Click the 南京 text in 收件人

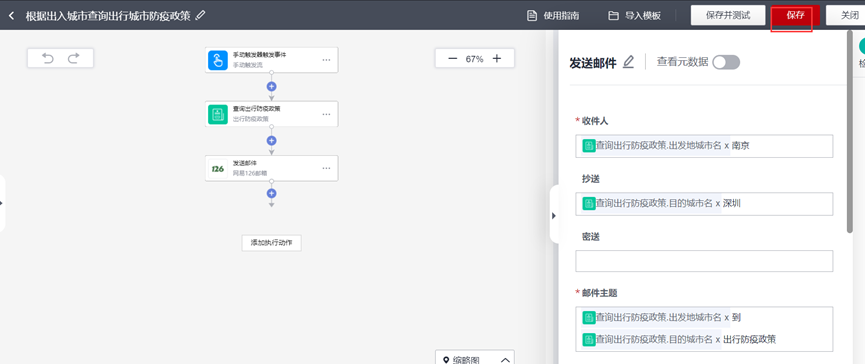point(740,146)
